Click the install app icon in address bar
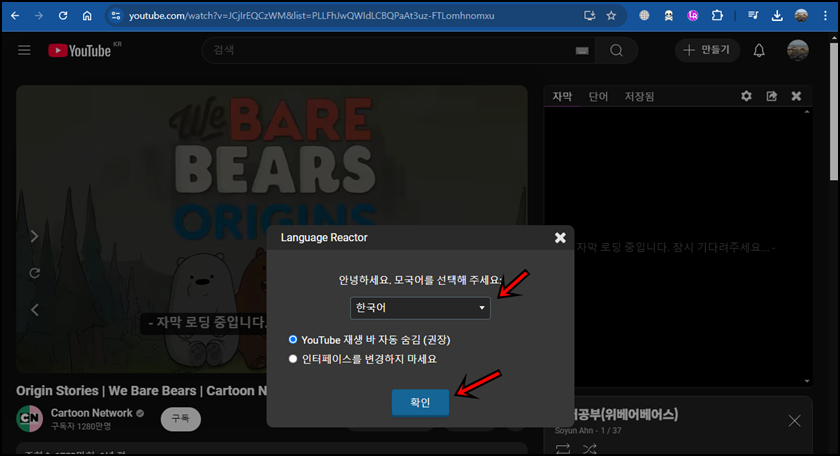840x456 pixels. pyautogui.click(x=589, y=16)
